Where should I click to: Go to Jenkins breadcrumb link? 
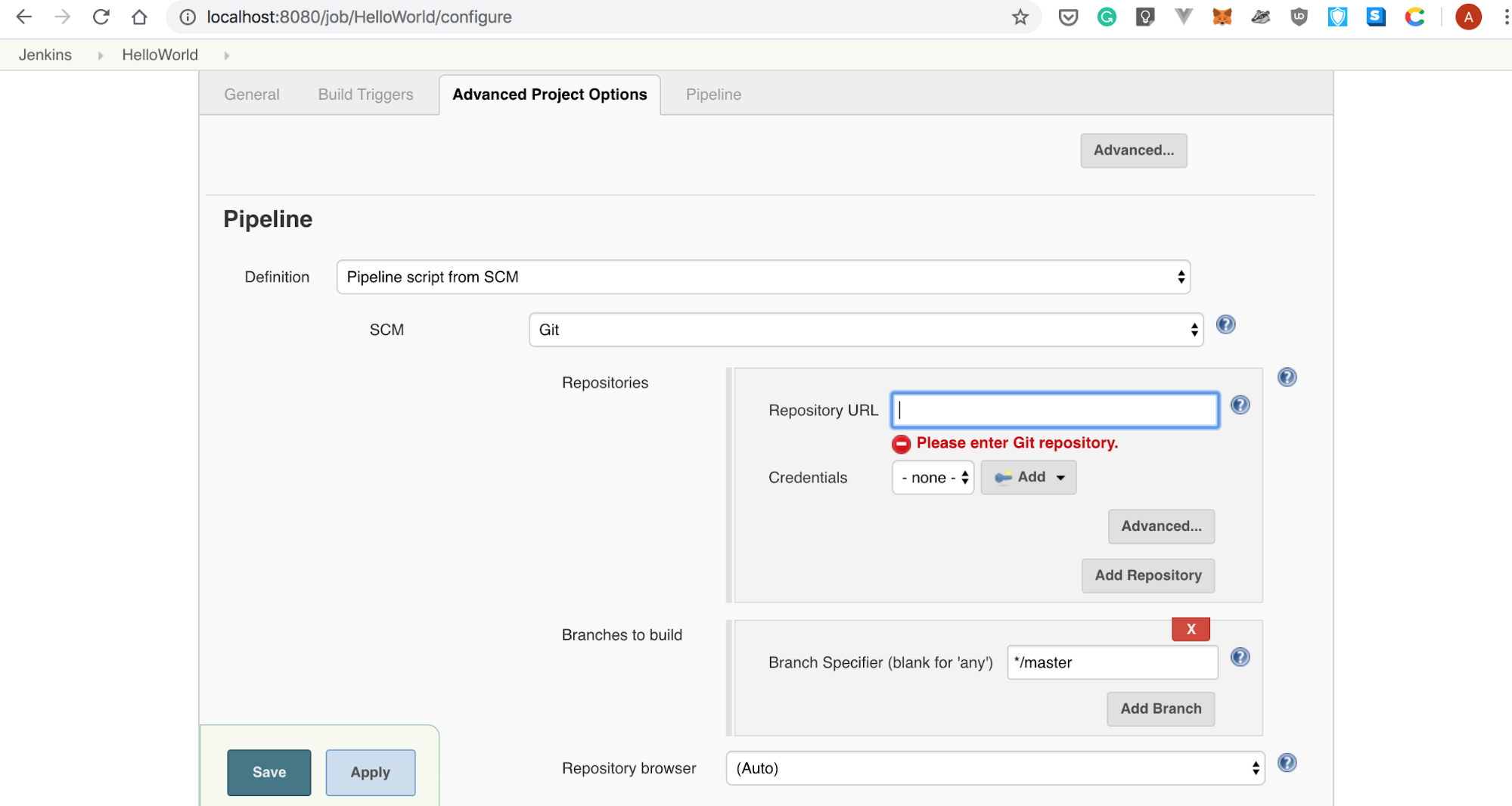coord(45,55)
